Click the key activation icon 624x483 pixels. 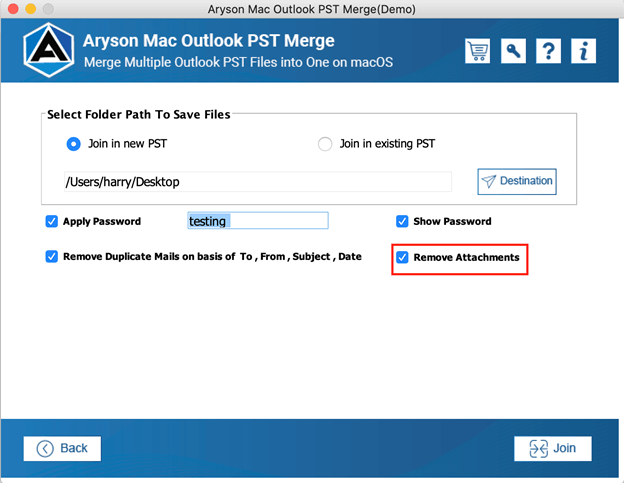[x=513, y=51]
